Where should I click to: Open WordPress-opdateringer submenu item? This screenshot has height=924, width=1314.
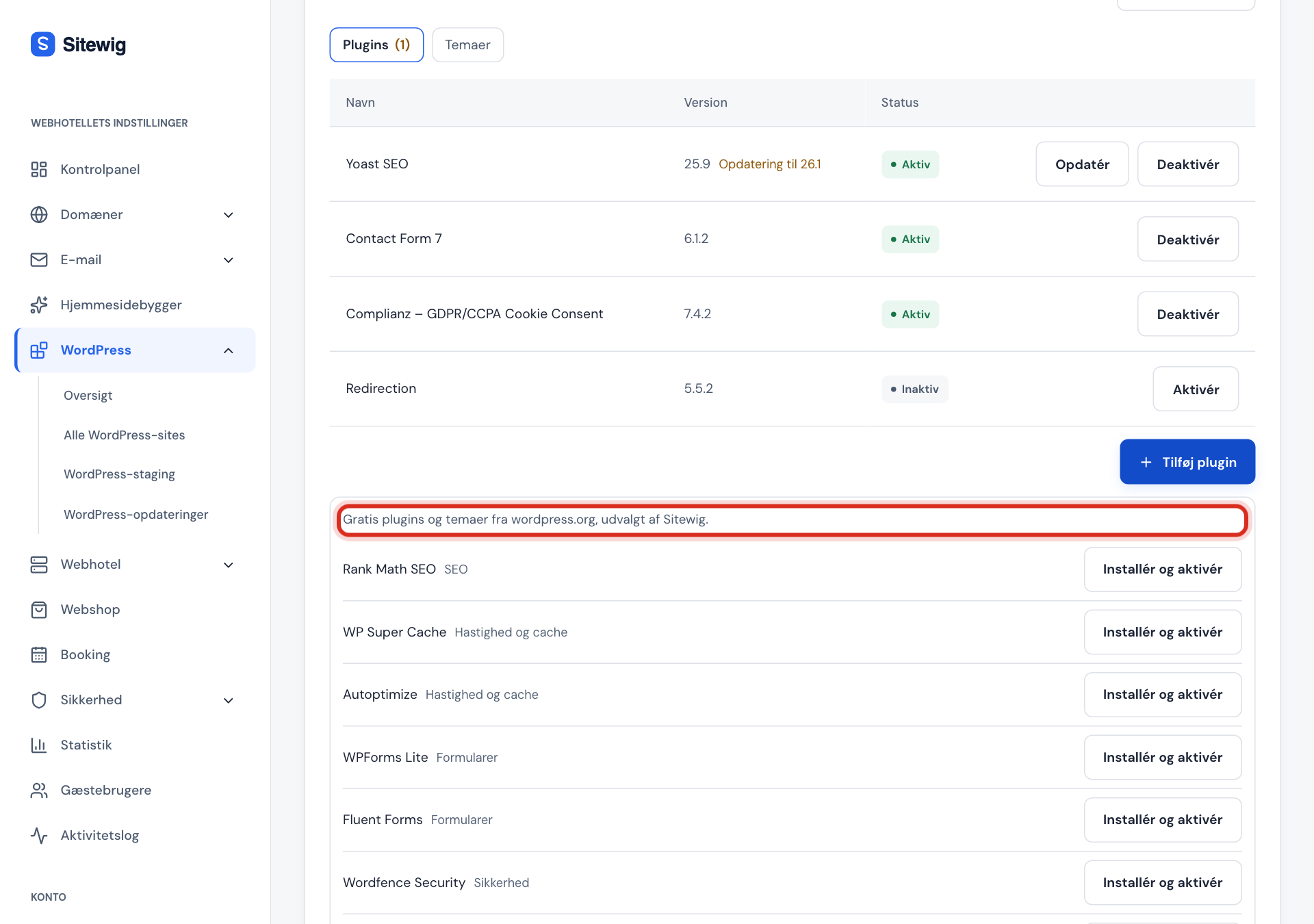click(136, 514)
